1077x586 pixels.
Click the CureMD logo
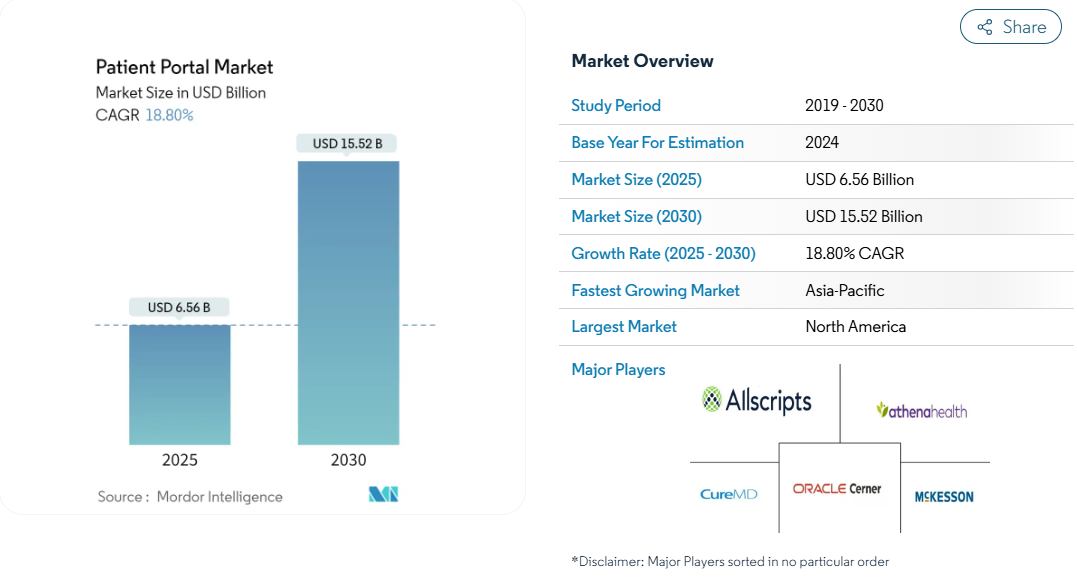pos(729,494)
